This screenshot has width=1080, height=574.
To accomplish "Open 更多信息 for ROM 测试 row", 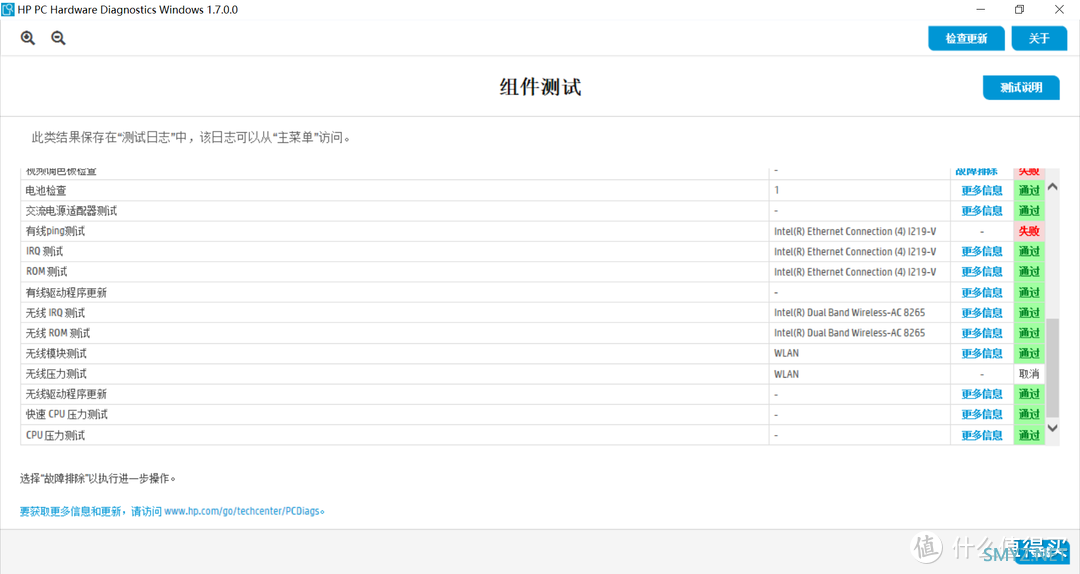I will click(x=982, y=271).
